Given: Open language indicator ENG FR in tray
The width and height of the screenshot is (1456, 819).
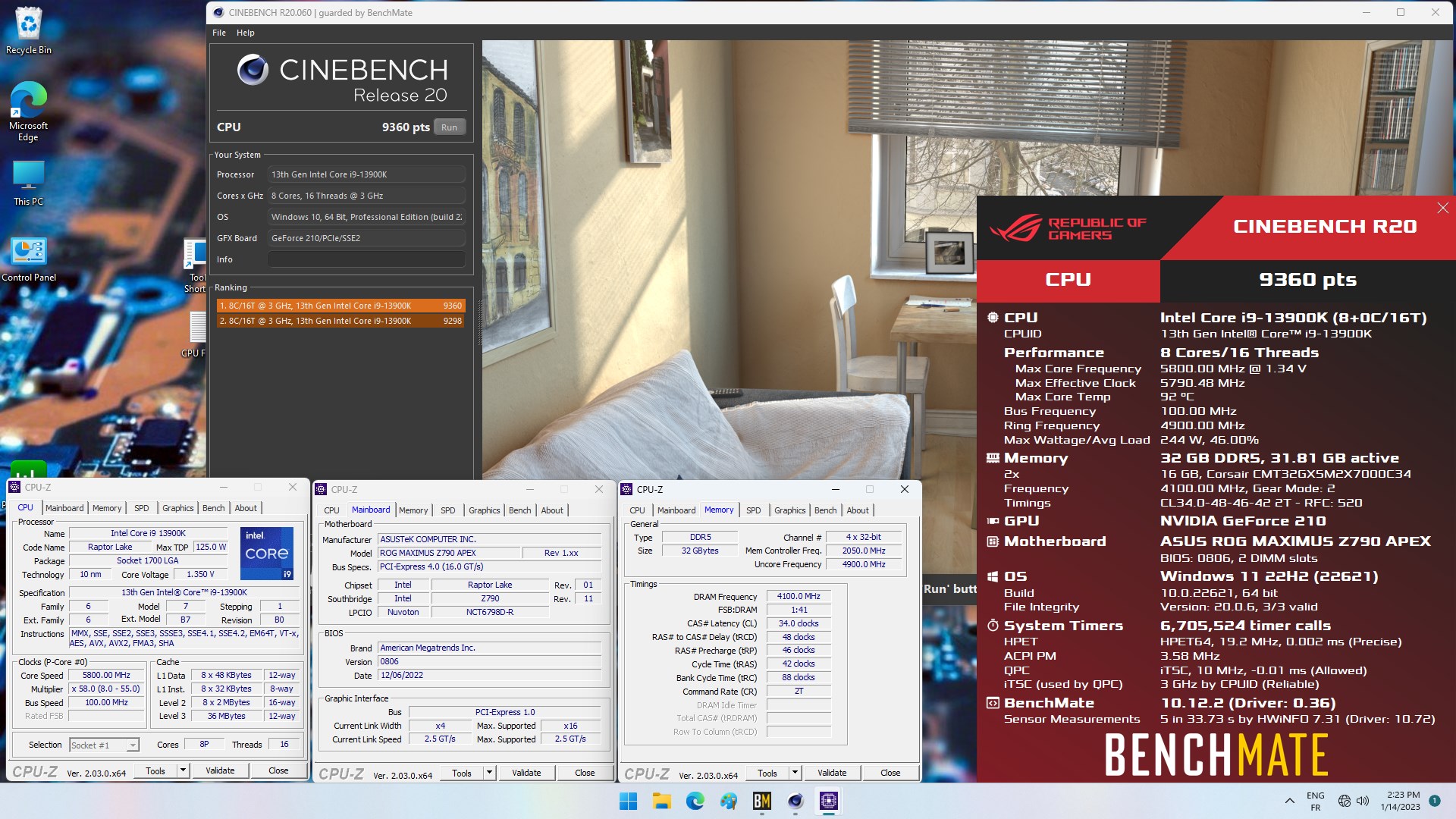Looking at the screenshot, I should click(1316, 801).
